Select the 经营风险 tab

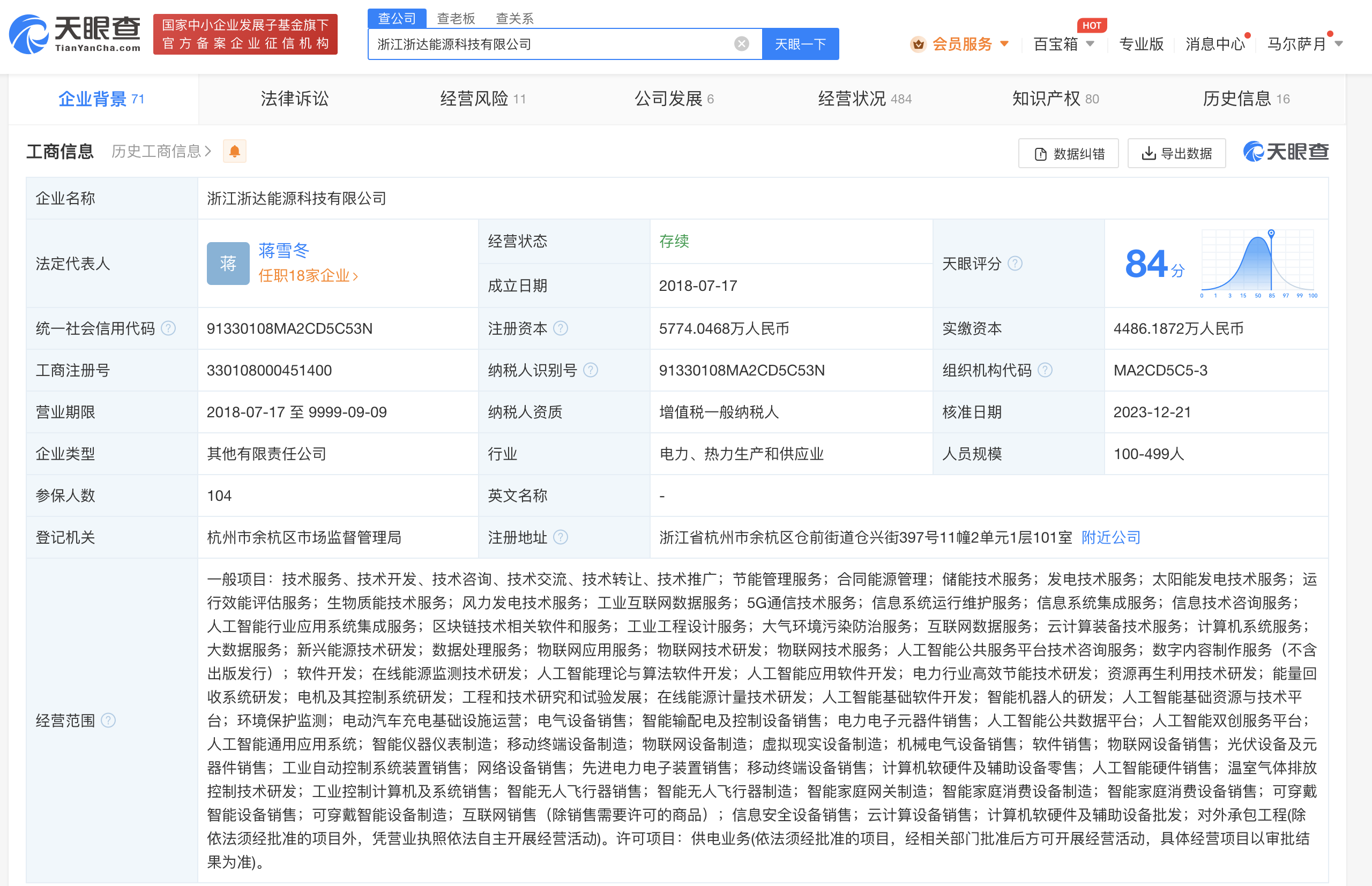point(483,99)
